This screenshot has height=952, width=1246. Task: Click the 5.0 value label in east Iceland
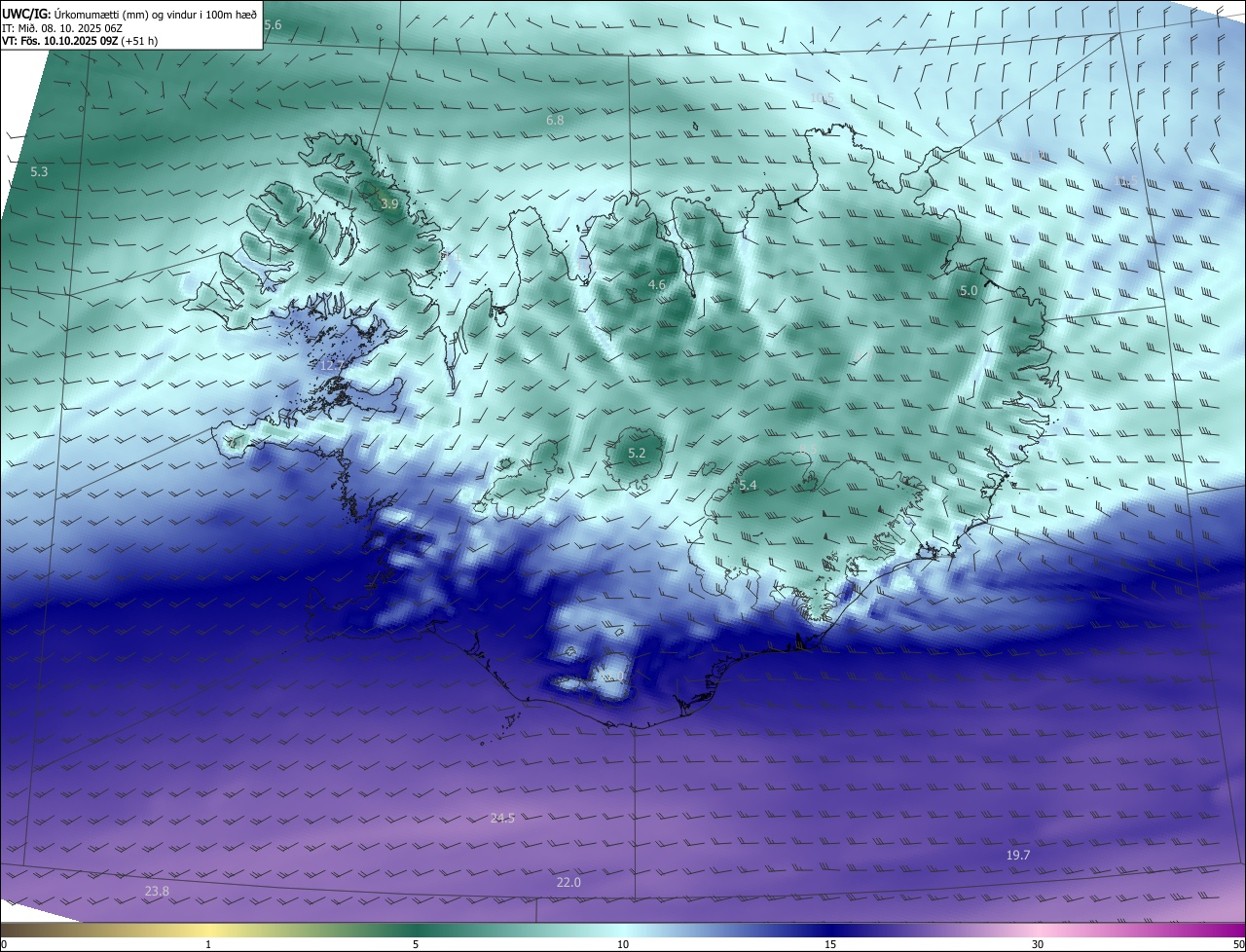pos(969,290)
